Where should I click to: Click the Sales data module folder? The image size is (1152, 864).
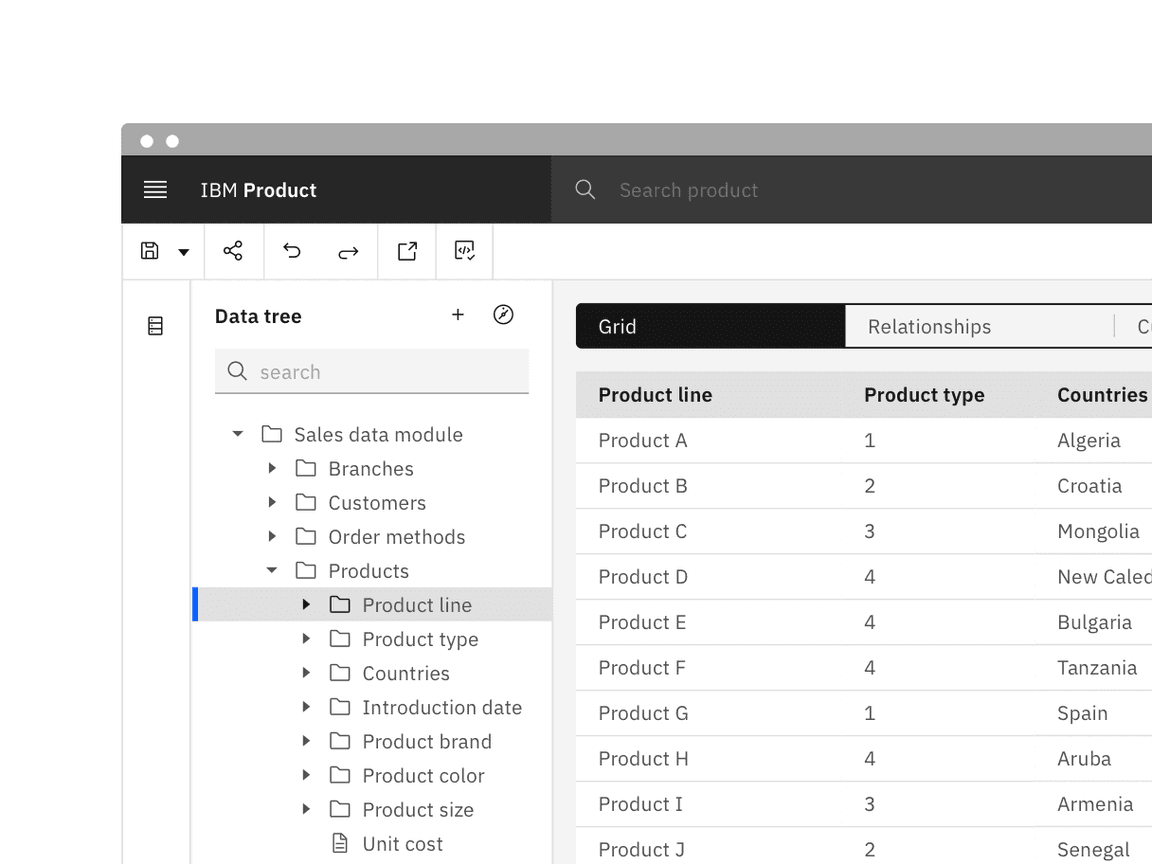pos(378,434)
